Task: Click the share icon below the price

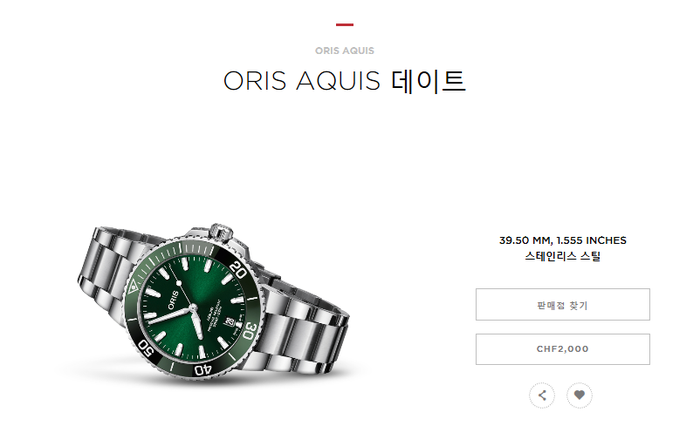Action: pyautogui.click(x=542, y=395)
